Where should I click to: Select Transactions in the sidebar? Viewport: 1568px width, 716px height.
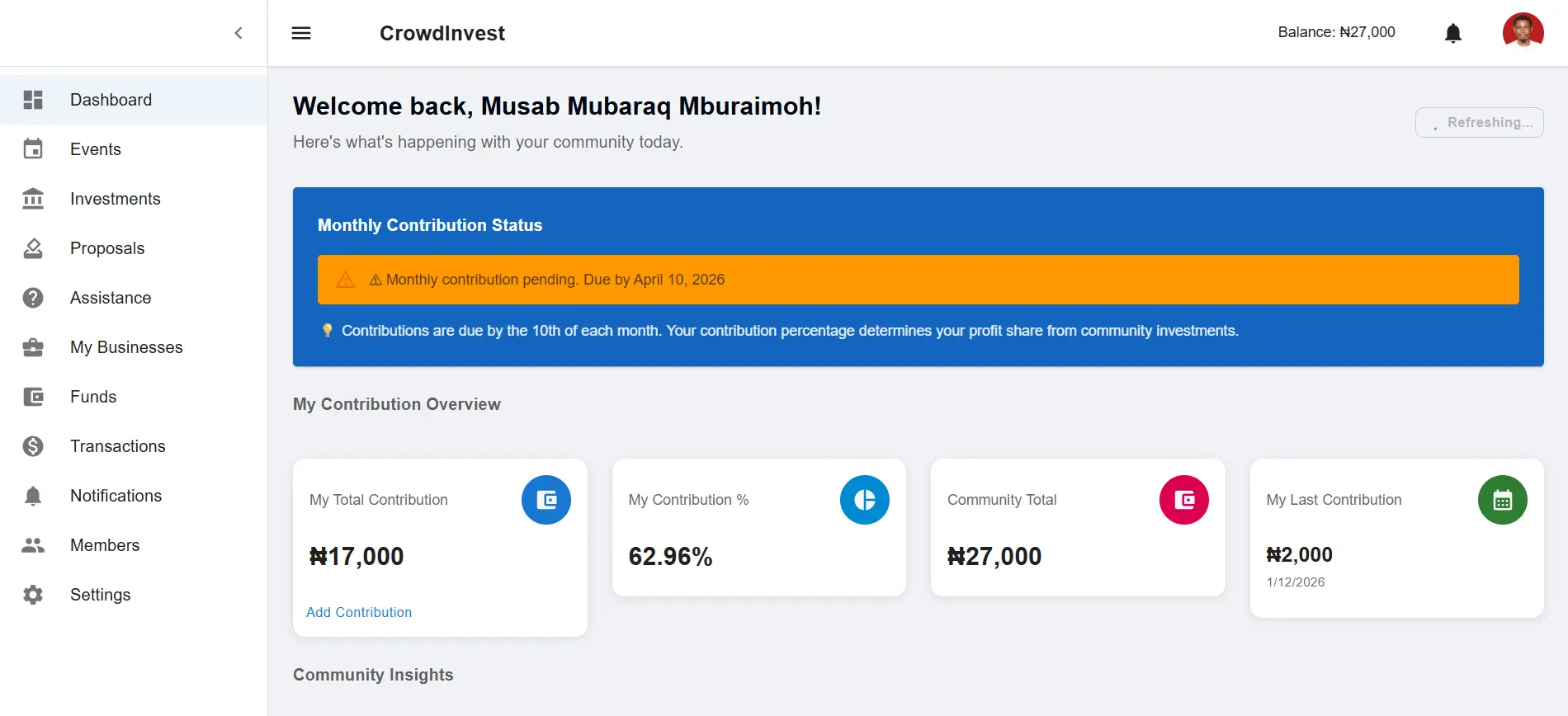(118, 446)
